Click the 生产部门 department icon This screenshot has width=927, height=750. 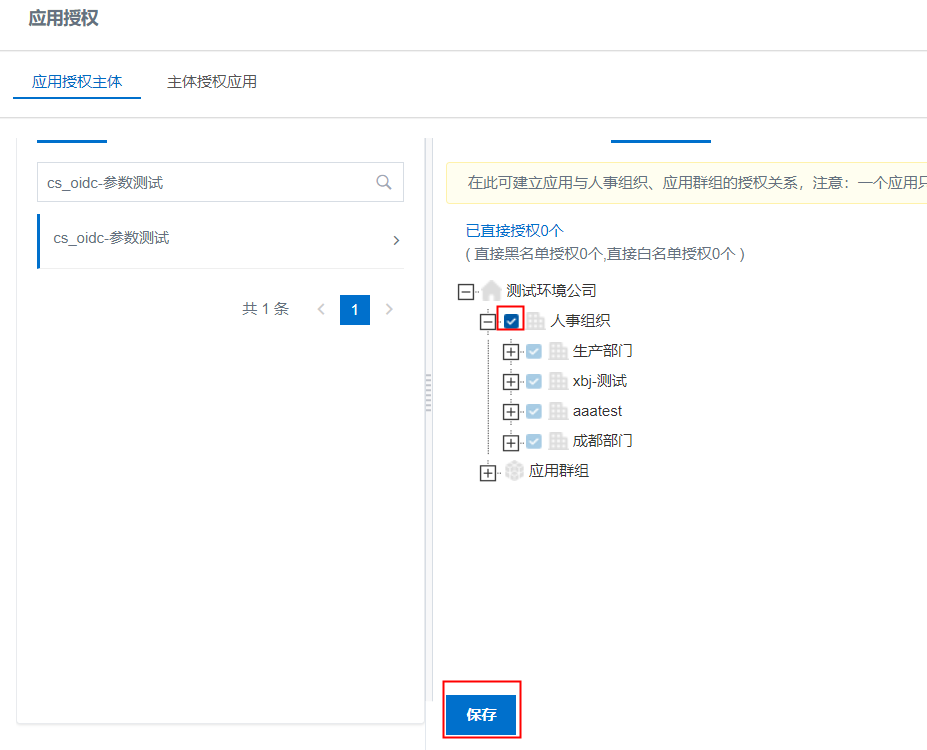tap(558, 351)
